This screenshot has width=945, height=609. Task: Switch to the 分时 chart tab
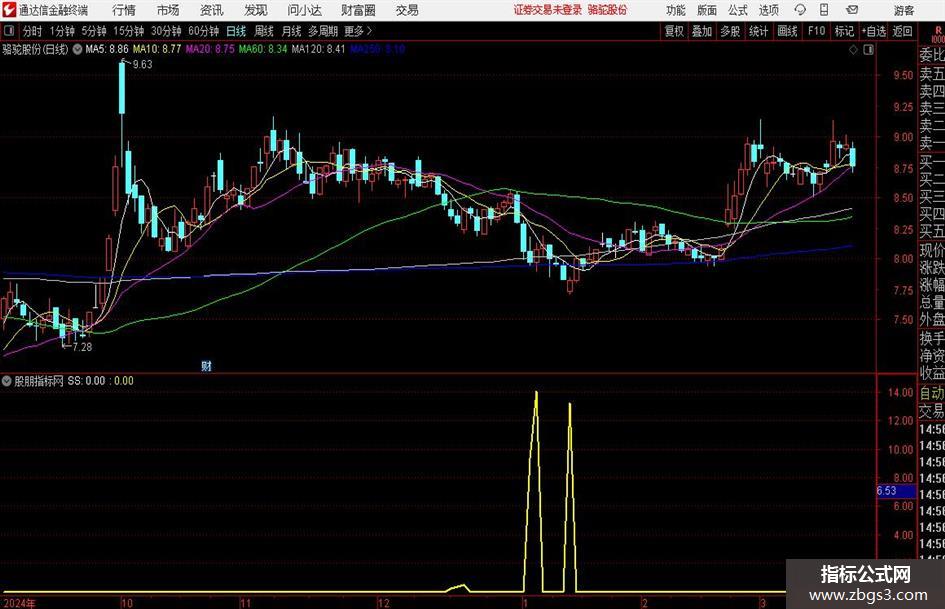(33, 31)
